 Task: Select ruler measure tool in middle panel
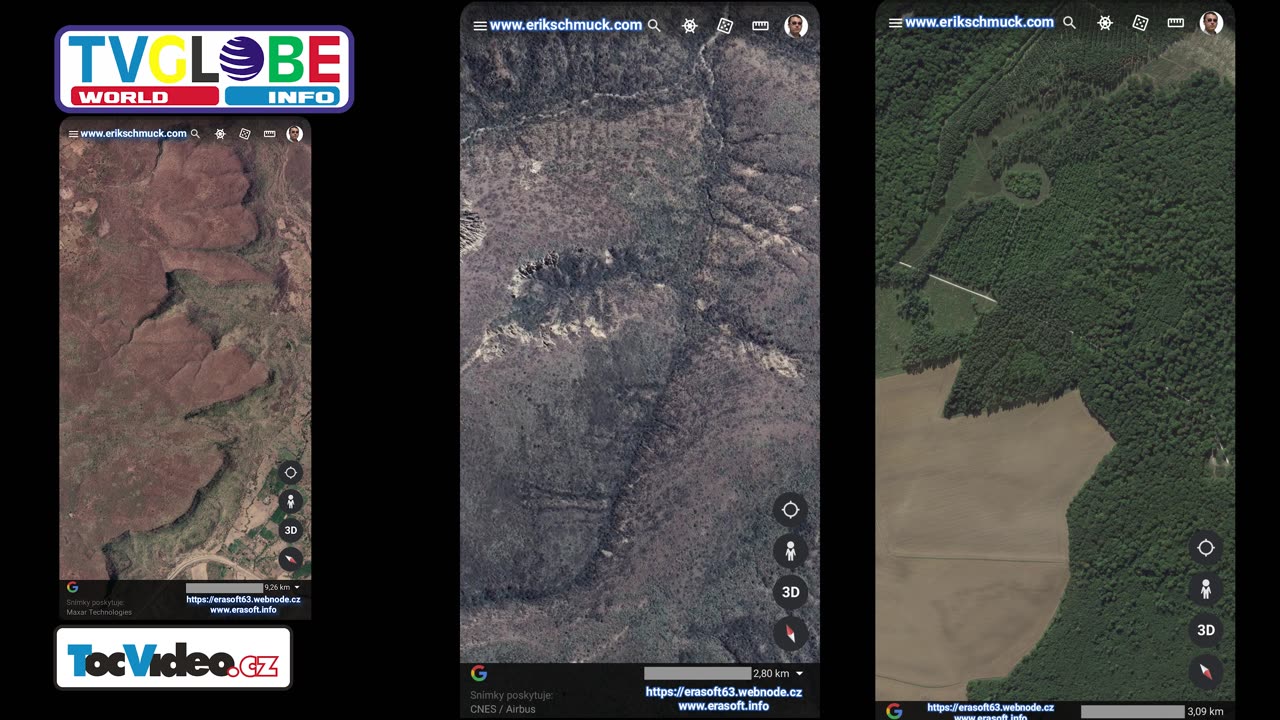click(760, 25)
